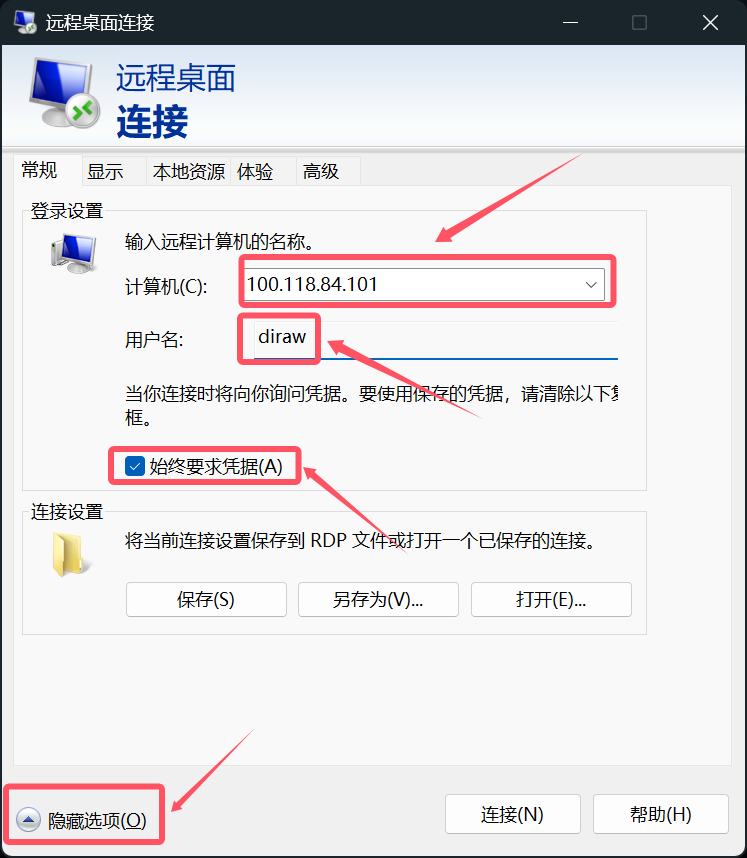Click the yellow folder icon in 连接设置

point(70,554)
